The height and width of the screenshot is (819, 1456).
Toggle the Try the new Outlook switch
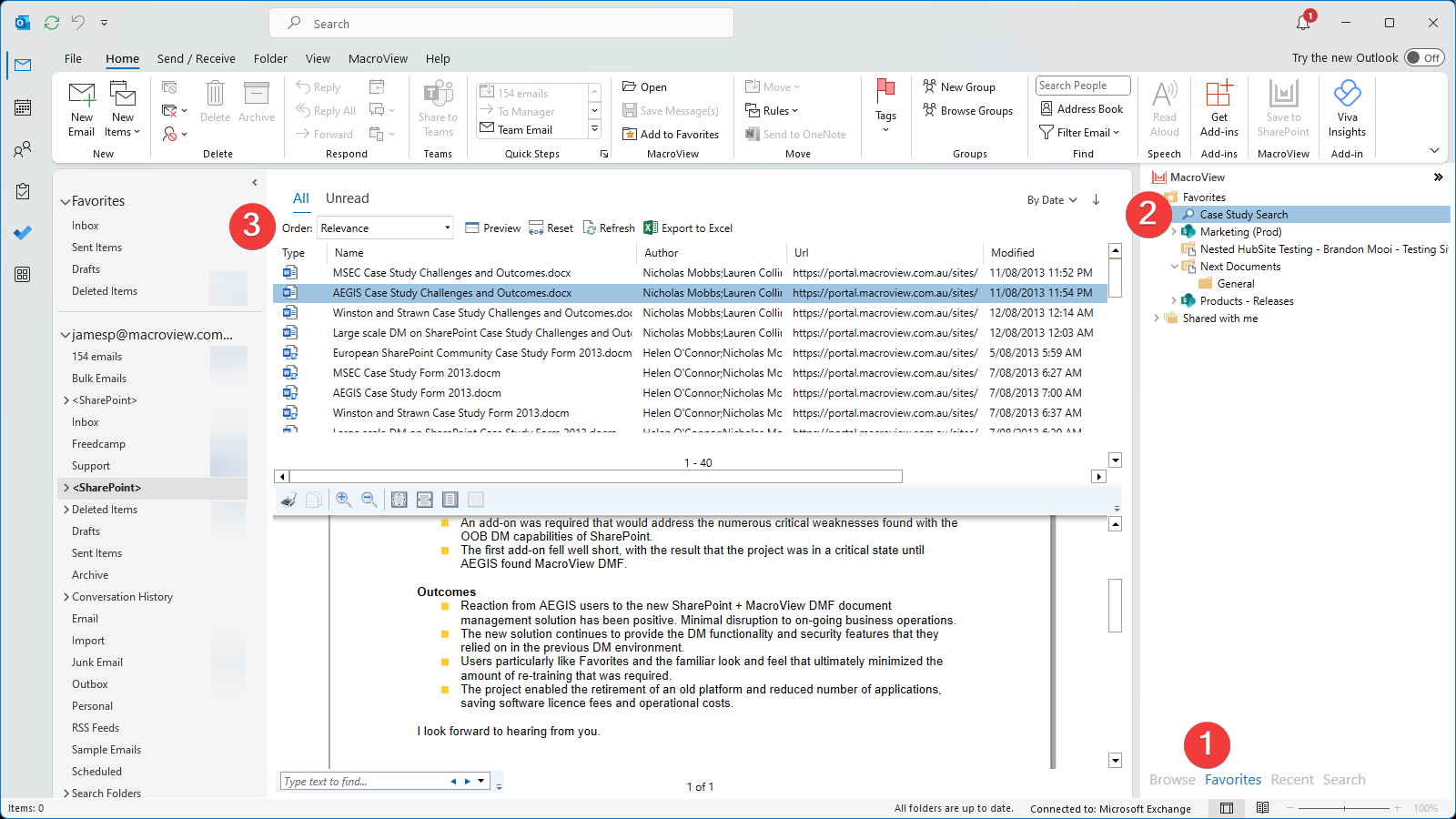click(x=1424, y=57)
